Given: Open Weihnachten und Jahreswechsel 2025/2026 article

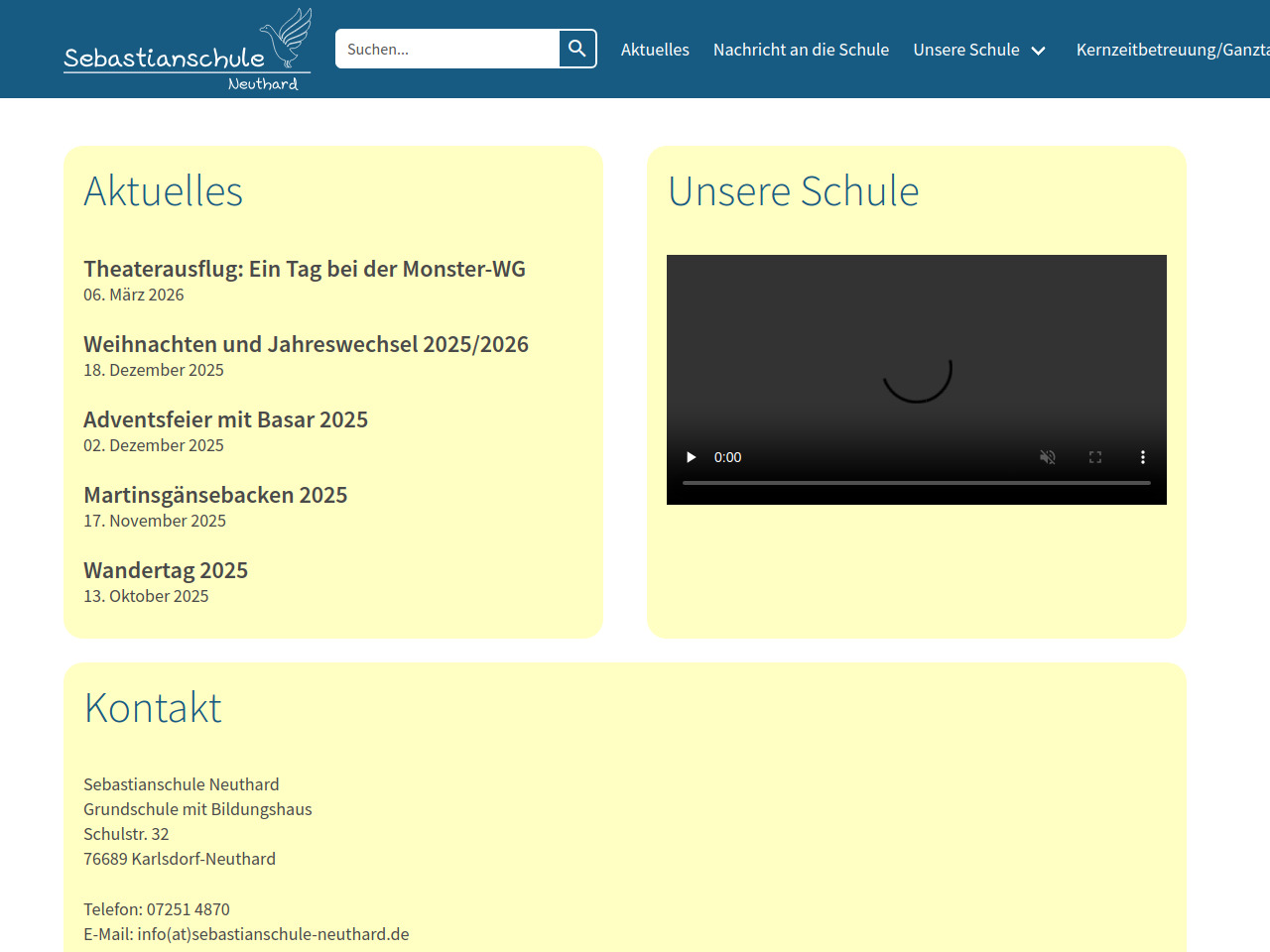Looking at the screenshot, I should pyautogui.click(x=306, y=344).
